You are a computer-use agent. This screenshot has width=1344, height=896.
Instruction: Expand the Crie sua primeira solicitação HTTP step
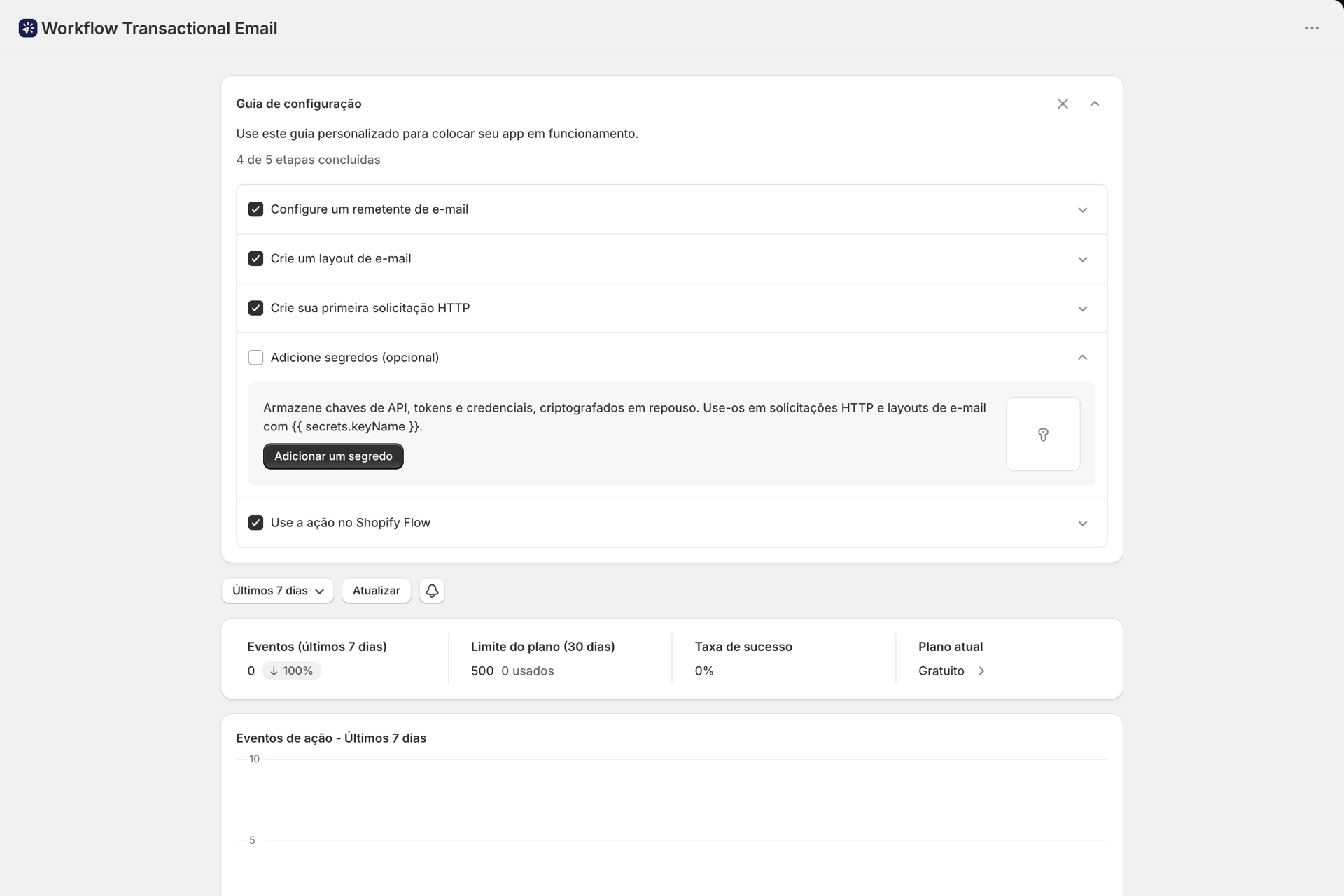tap(1082, 309)
